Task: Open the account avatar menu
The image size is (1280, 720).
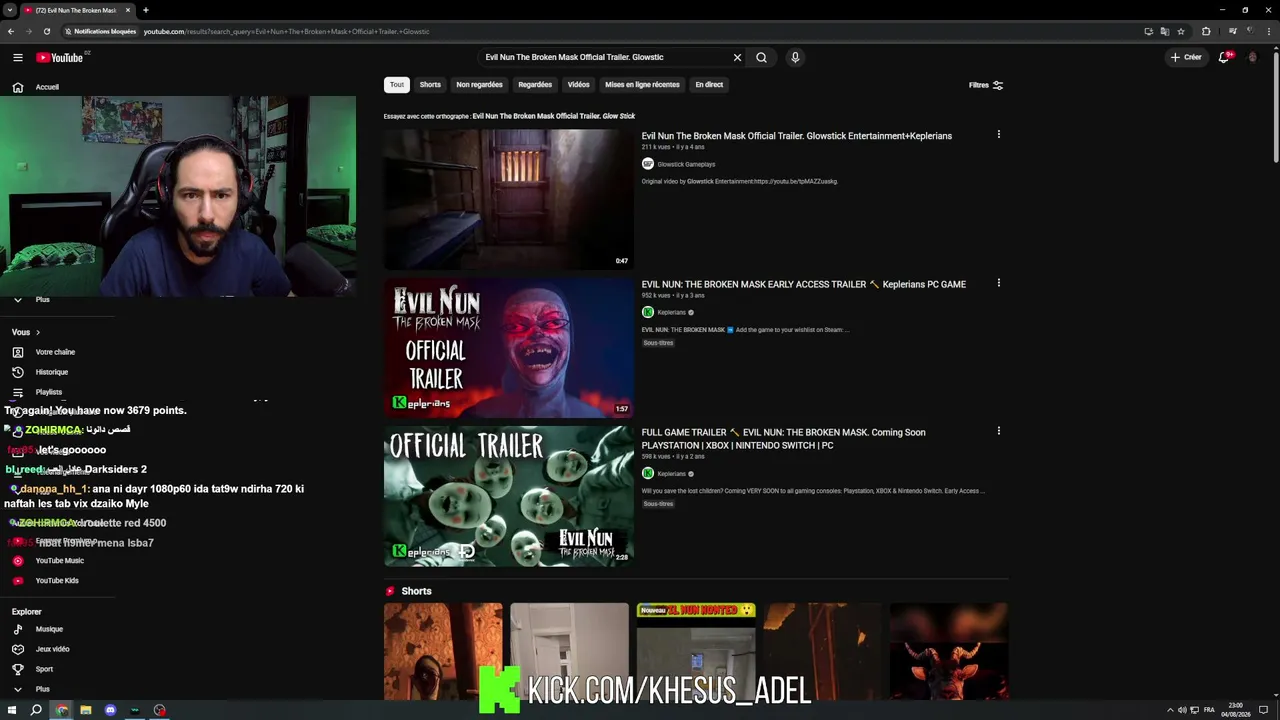Action: pyautogui.click(x=1252, y=58)
